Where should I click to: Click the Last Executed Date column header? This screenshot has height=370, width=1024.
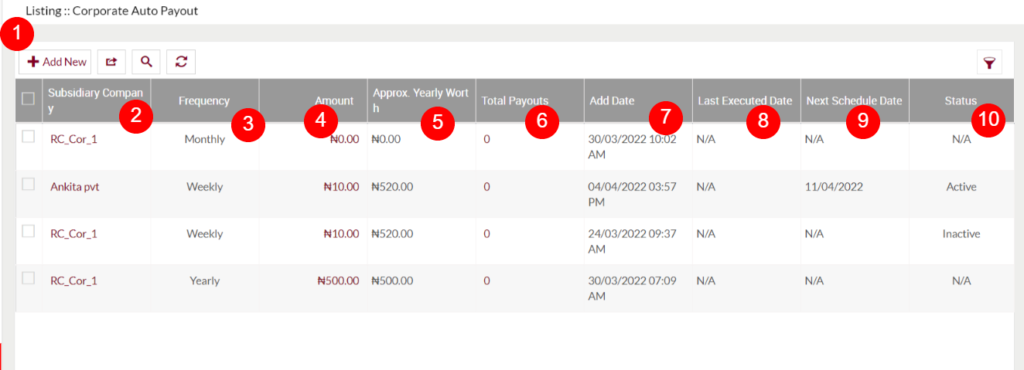point(745,100)
